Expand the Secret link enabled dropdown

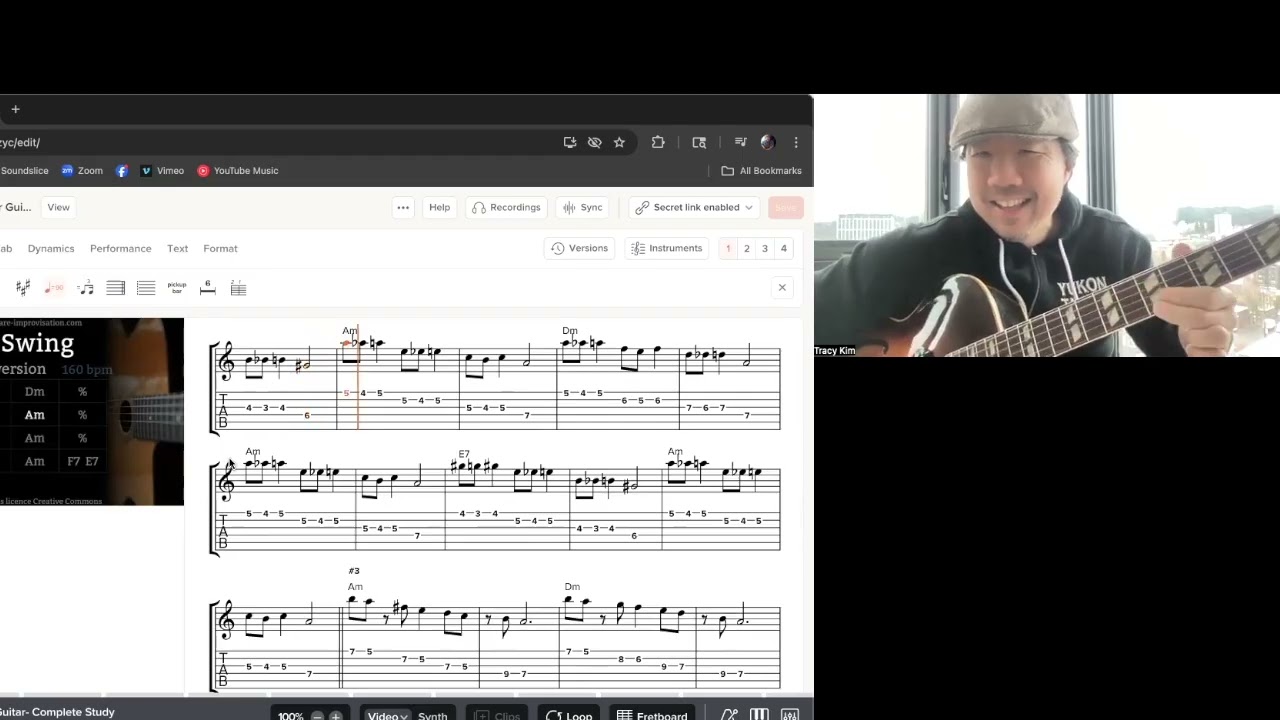[x=694, y=207]
